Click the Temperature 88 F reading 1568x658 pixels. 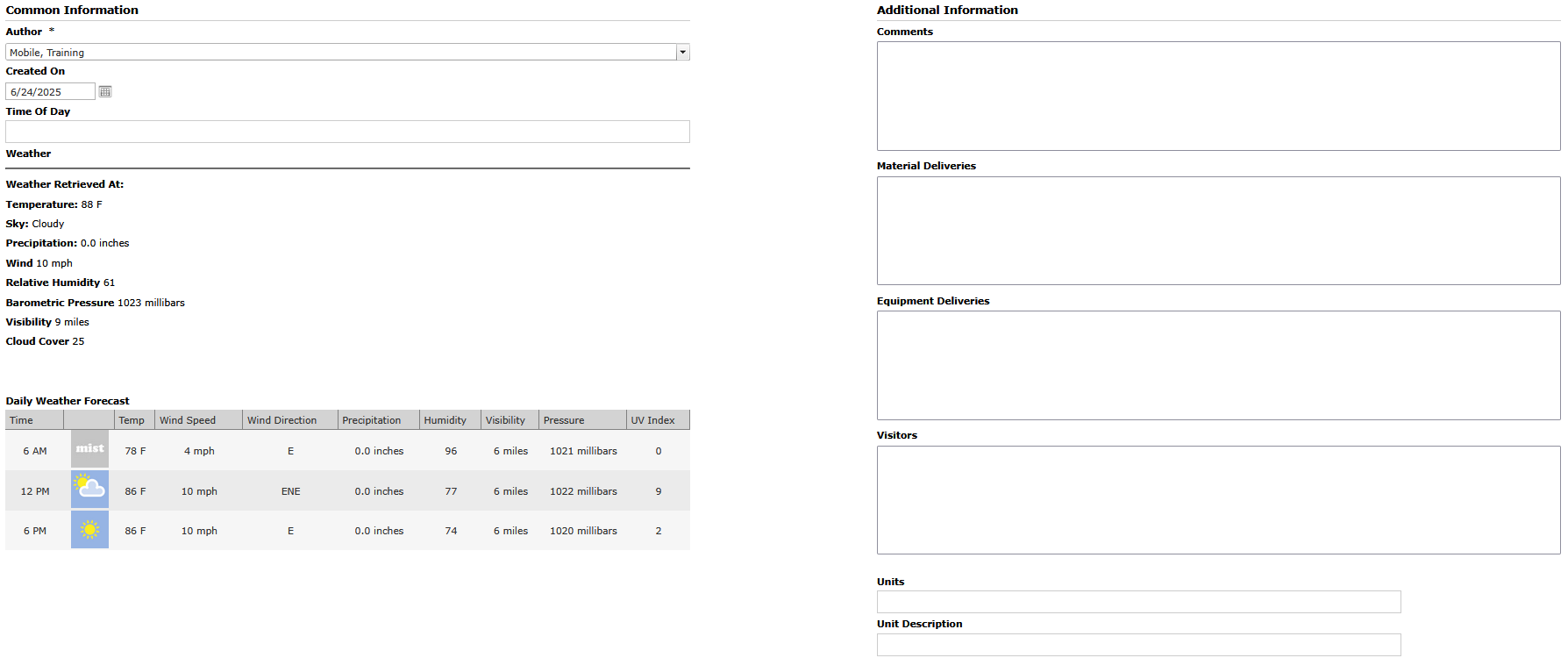click(x=54, y=204)
